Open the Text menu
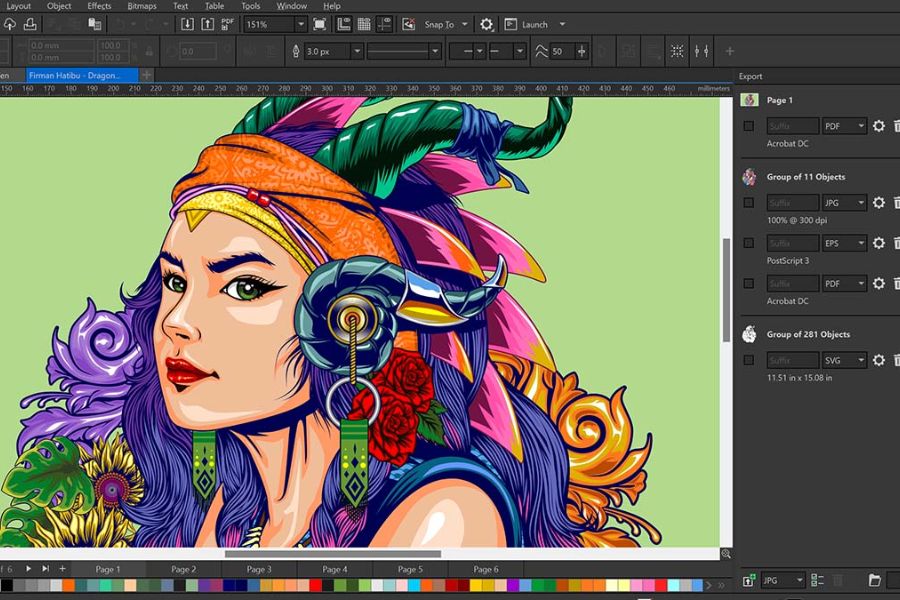The image size is (900, 600). coord(180,6)
